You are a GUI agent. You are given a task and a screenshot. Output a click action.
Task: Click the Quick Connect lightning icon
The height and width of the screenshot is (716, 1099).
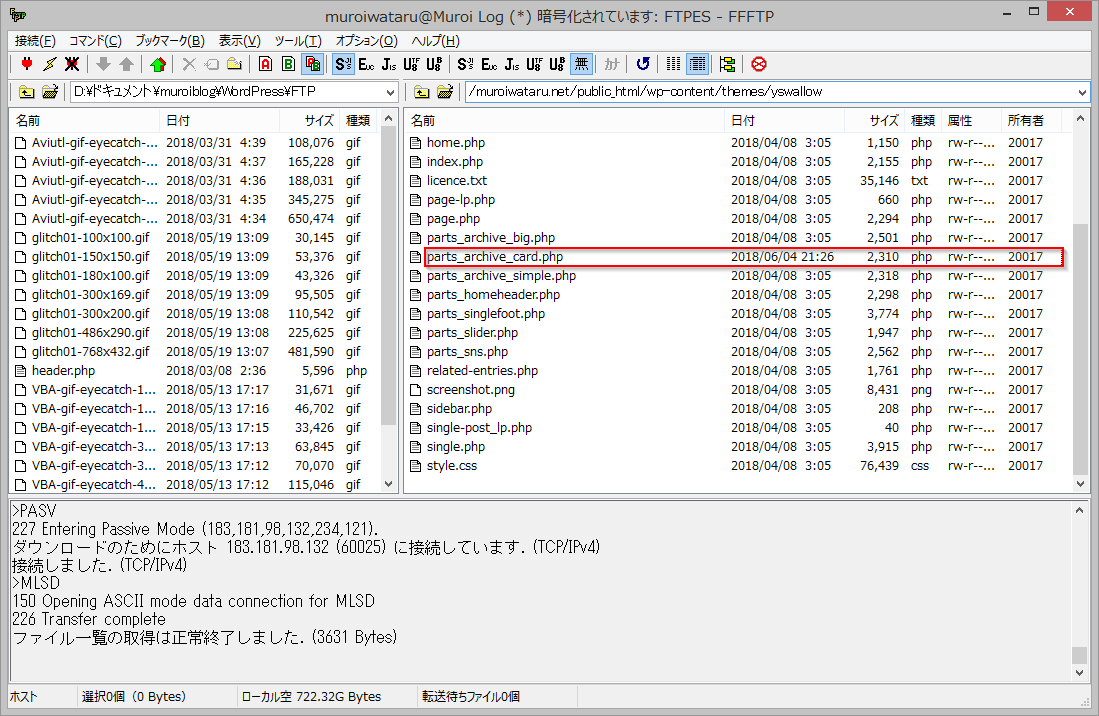click(x=49, y=64)
